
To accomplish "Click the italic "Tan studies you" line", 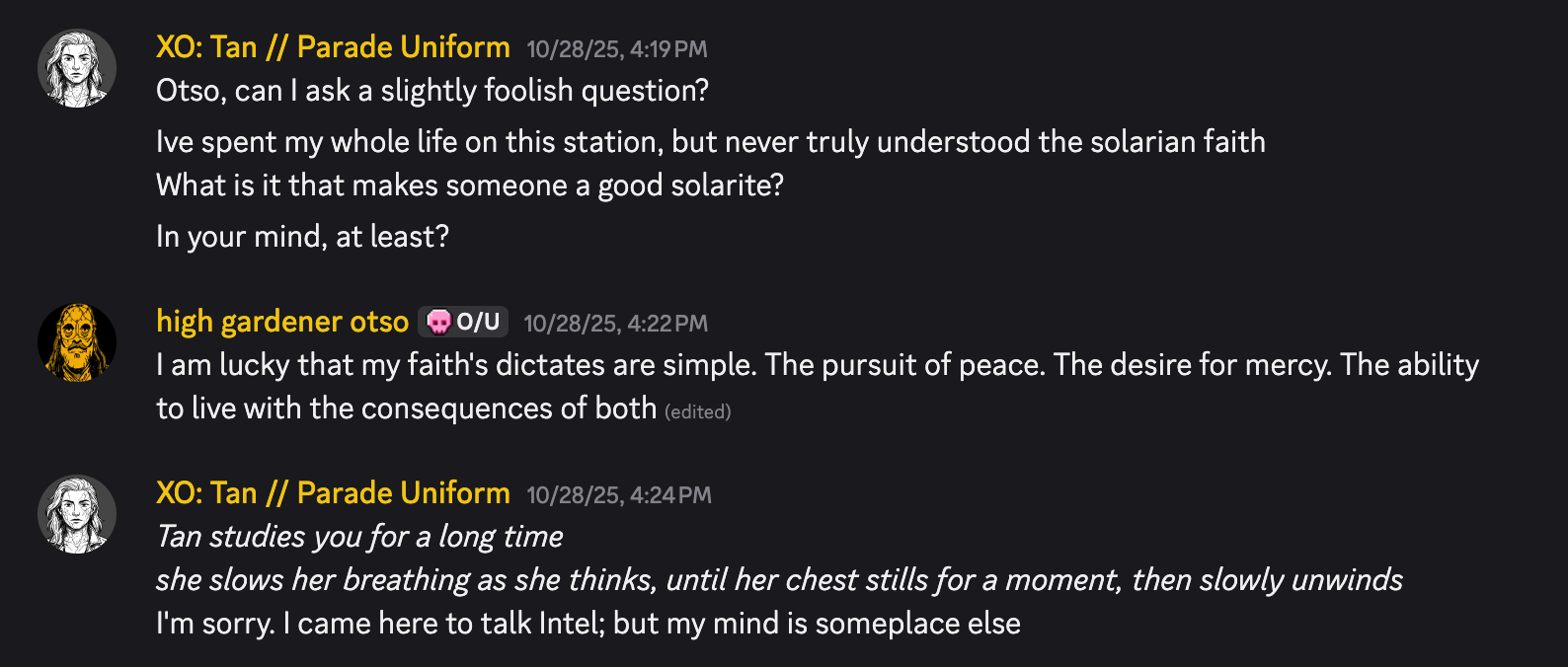I will point(359,537).
